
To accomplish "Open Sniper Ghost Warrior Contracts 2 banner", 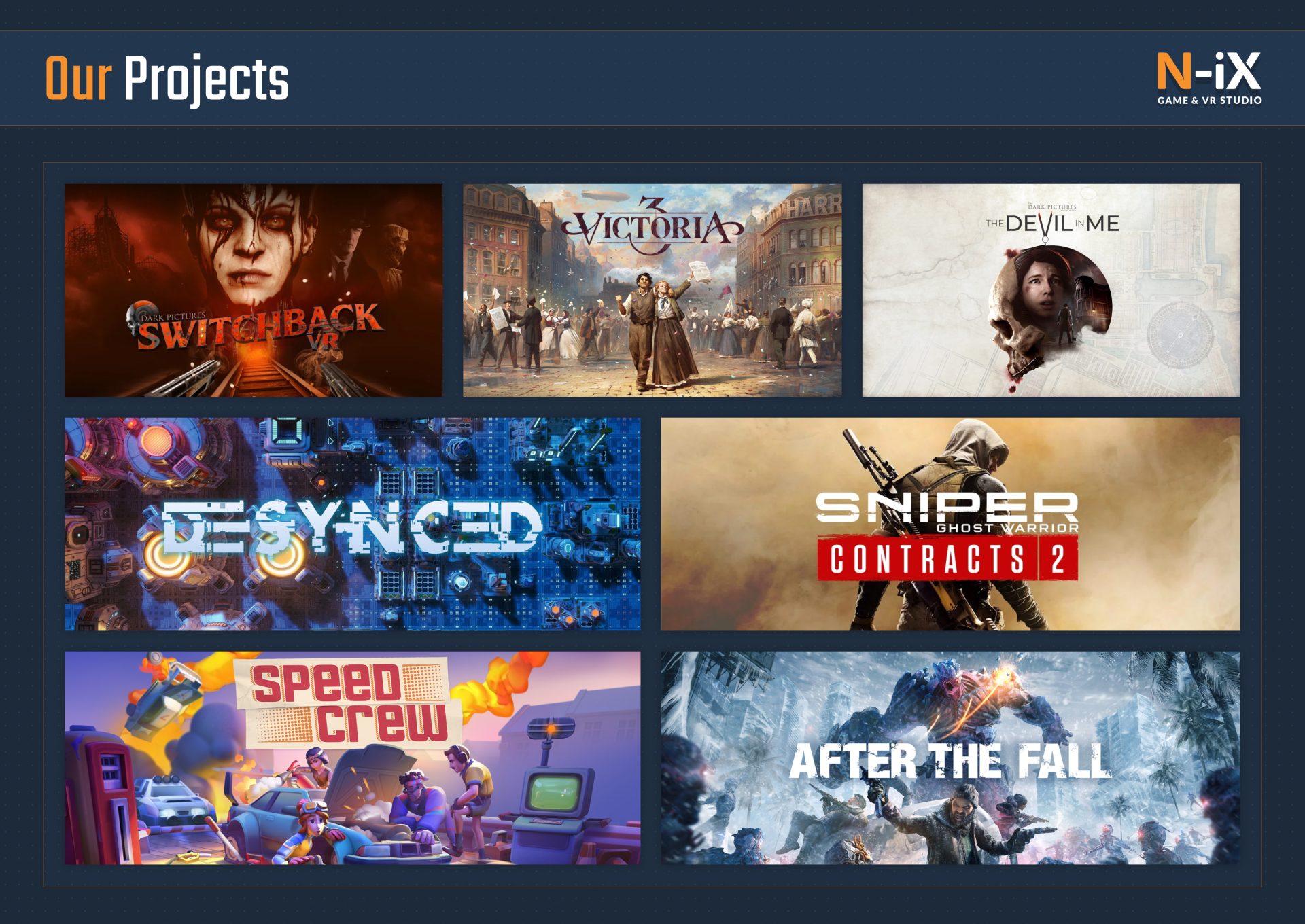I will pyautogui.click(x=950, y=524).
